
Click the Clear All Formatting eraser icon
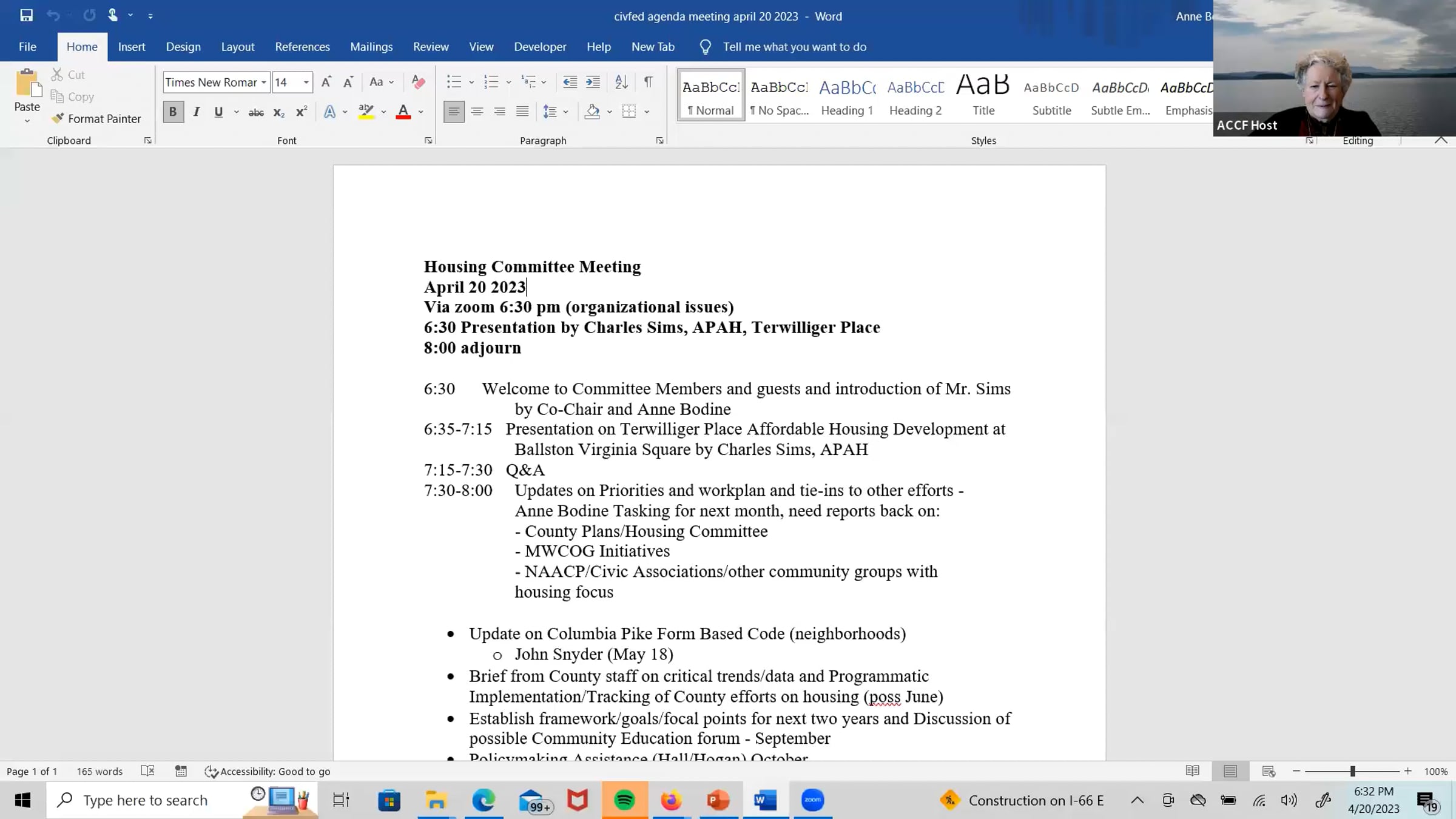418,82
